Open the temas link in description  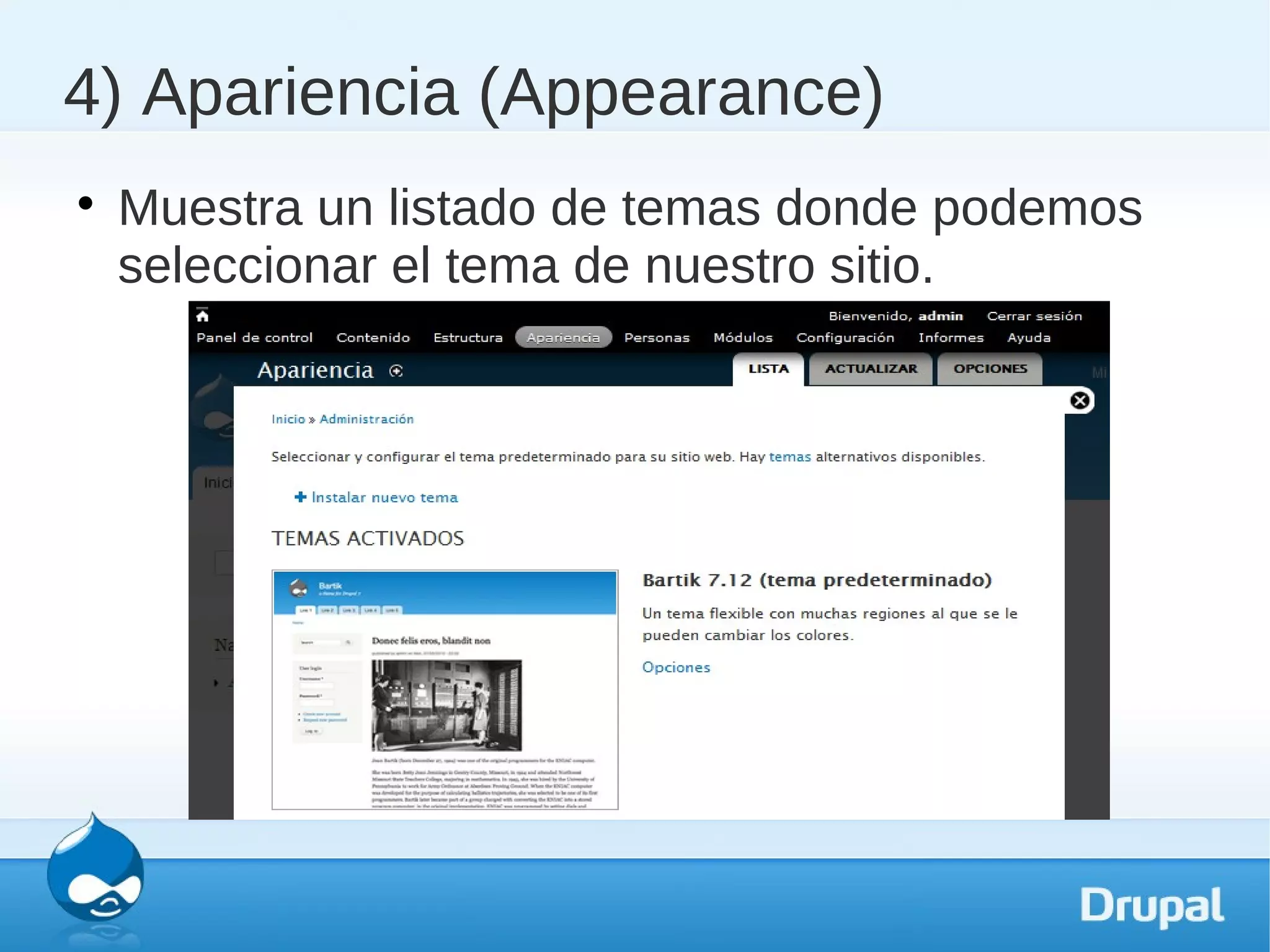click(790, 457)
